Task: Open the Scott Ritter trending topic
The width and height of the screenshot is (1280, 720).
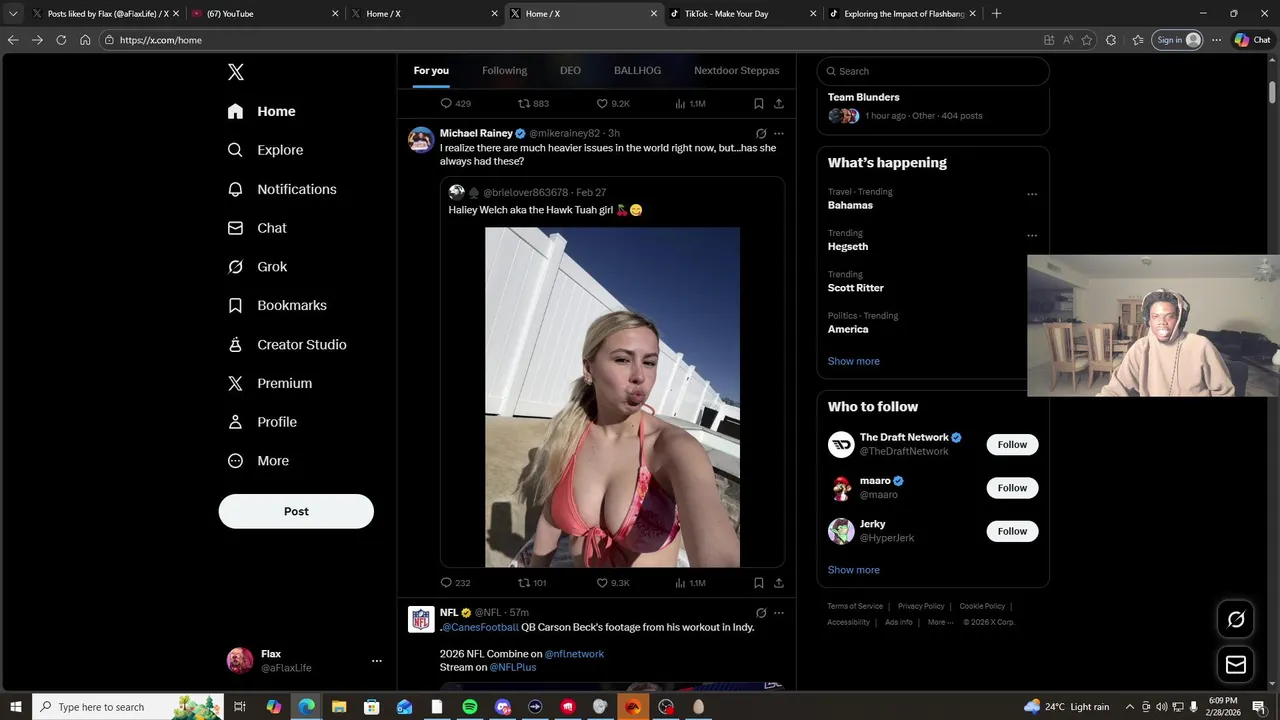Action: pos(856,288)
